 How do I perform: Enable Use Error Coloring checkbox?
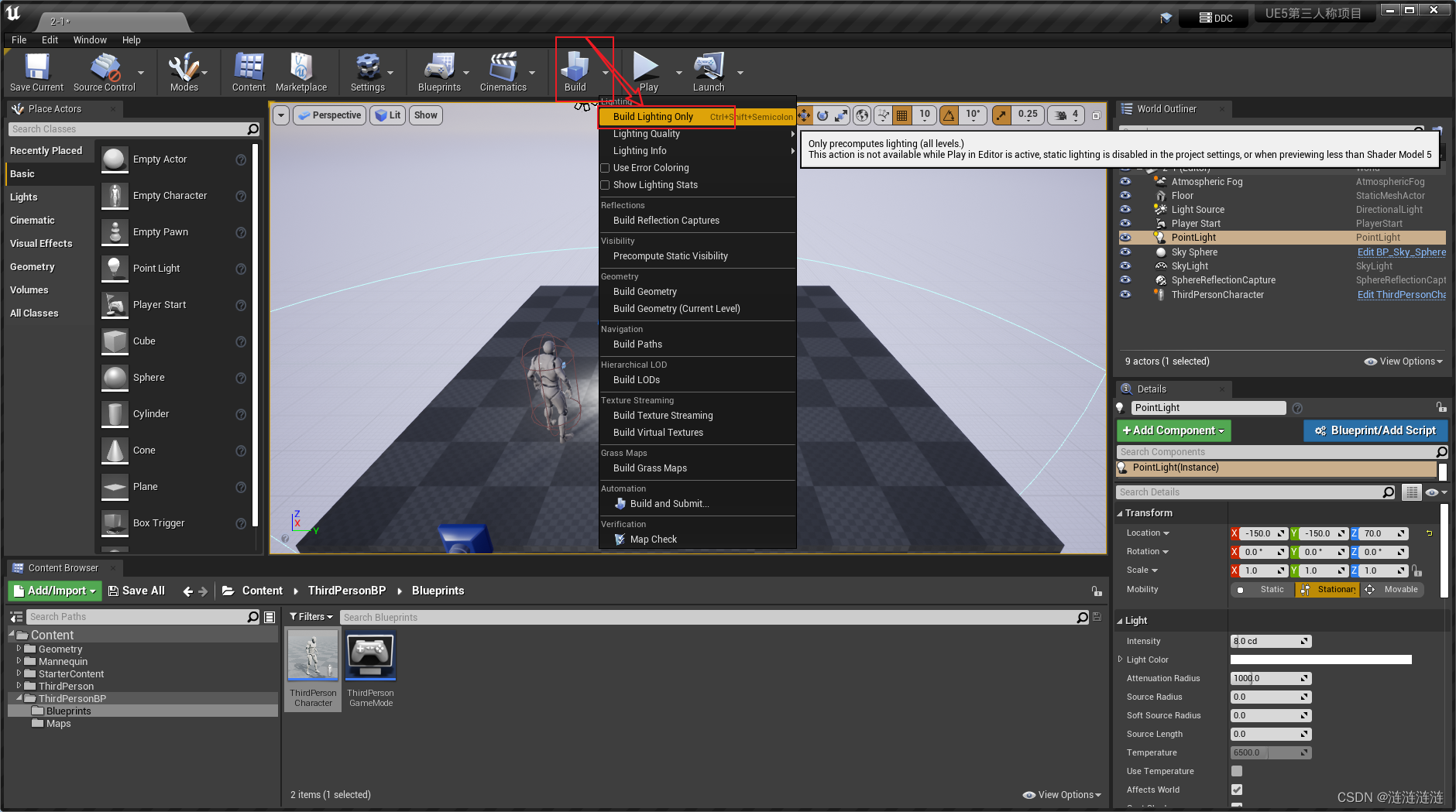click(606, 168)
